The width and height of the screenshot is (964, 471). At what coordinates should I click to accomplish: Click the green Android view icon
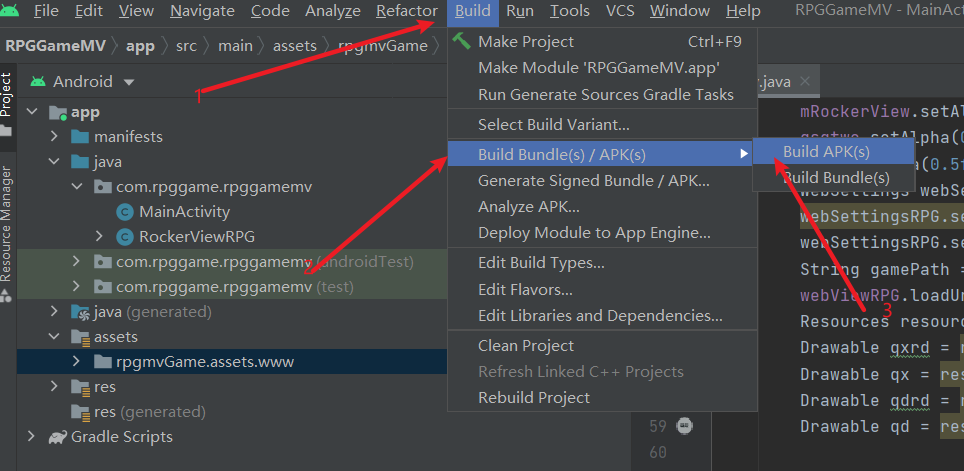[x=38, y=81]
